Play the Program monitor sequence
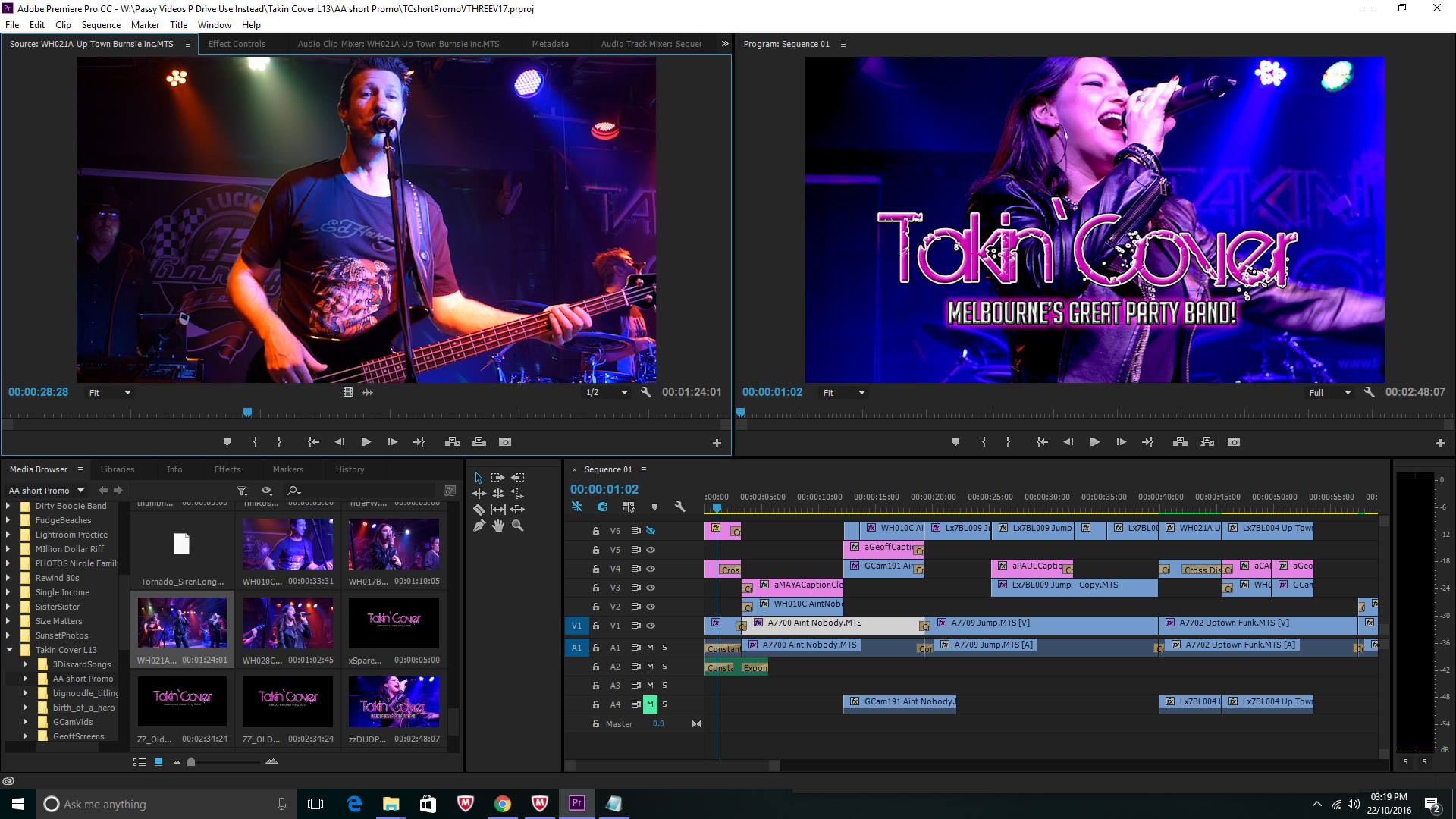Screen dimensions: 1456x819 click(x=1094, y=442)
